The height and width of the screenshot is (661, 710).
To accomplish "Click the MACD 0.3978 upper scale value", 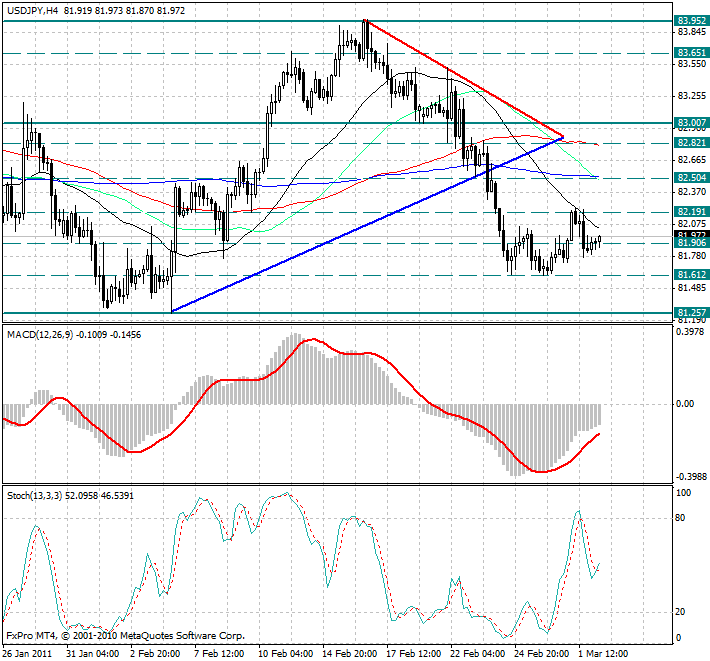I will 690,332.
